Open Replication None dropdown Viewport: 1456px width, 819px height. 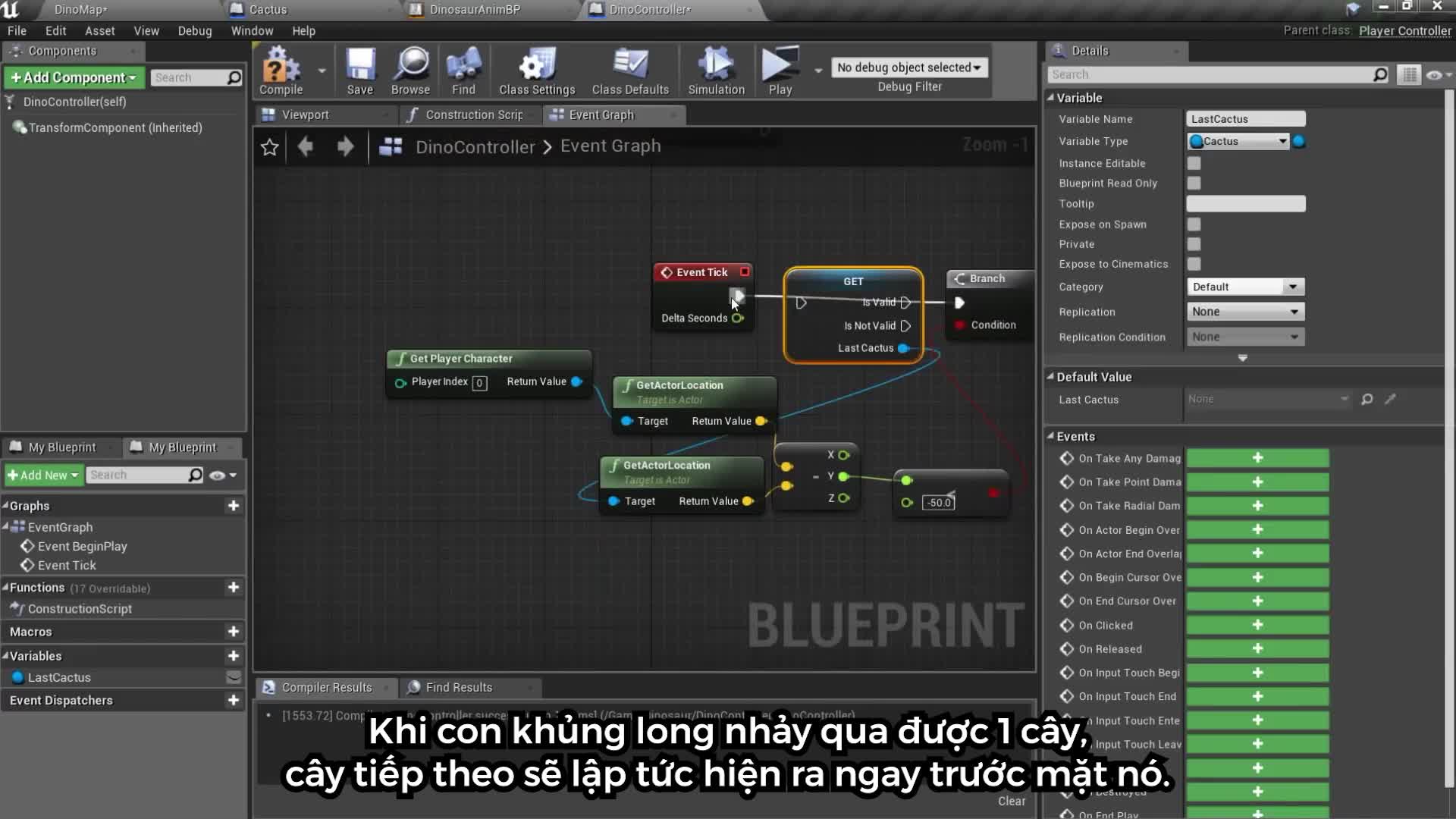[x=1245, y=312]
